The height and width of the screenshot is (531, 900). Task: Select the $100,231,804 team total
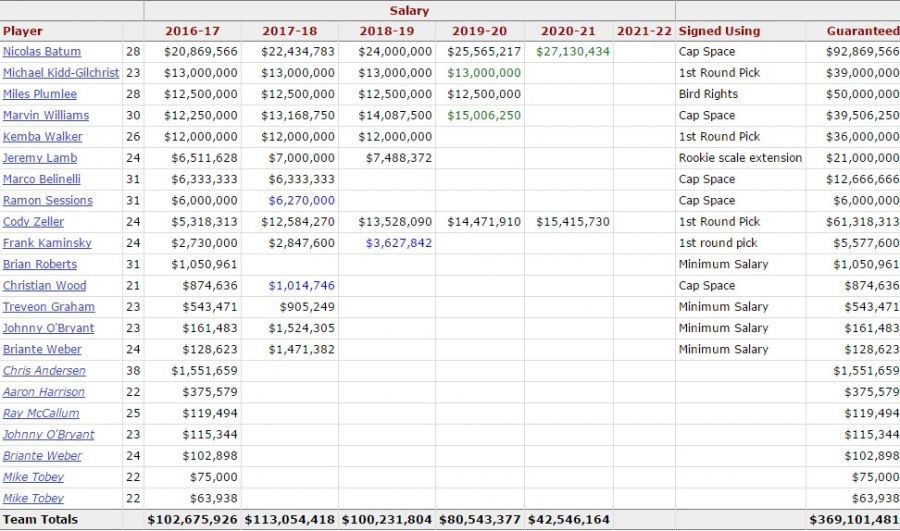(387, 520)
